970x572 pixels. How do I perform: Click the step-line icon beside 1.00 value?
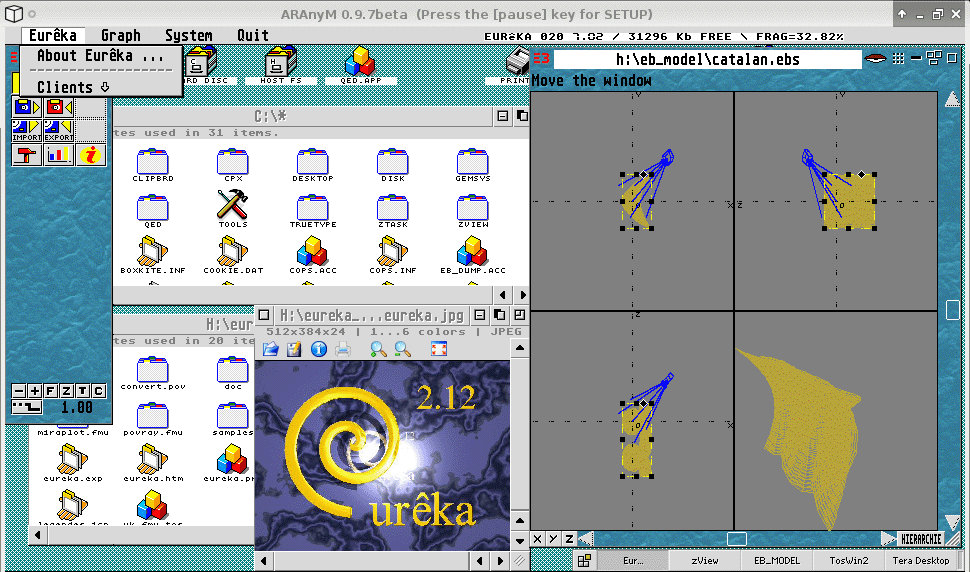tap(27, 407)
